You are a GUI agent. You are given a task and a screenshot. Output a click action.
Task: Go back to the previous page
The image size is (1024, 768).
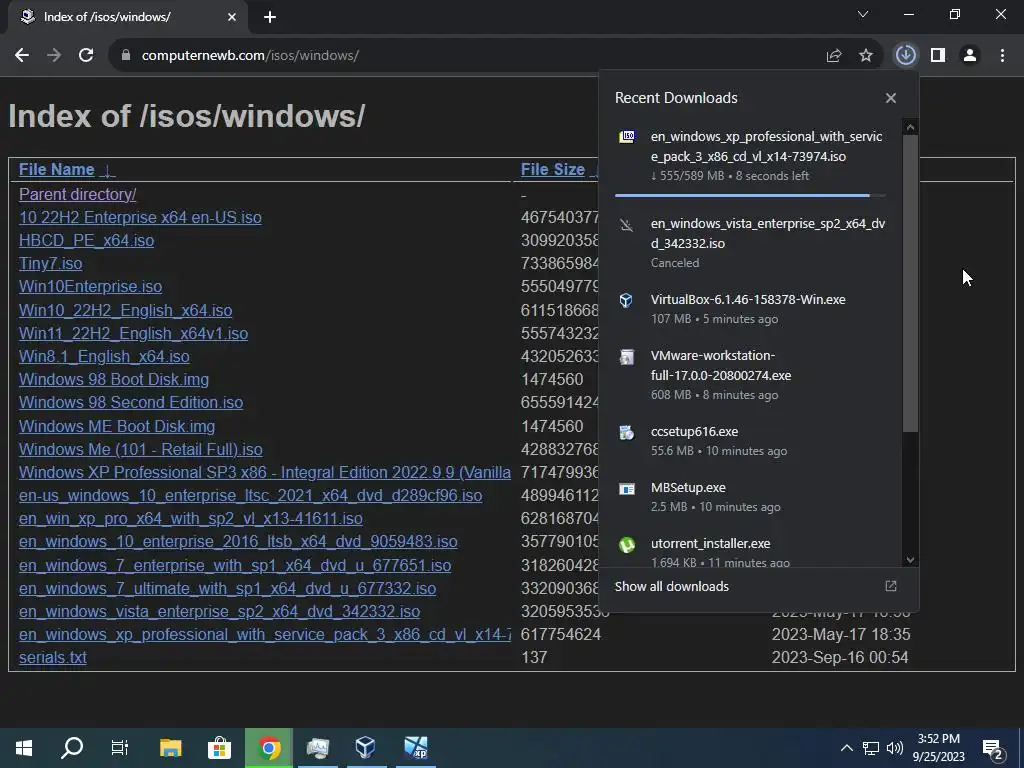pyautogui.click(x=22, y=56)
